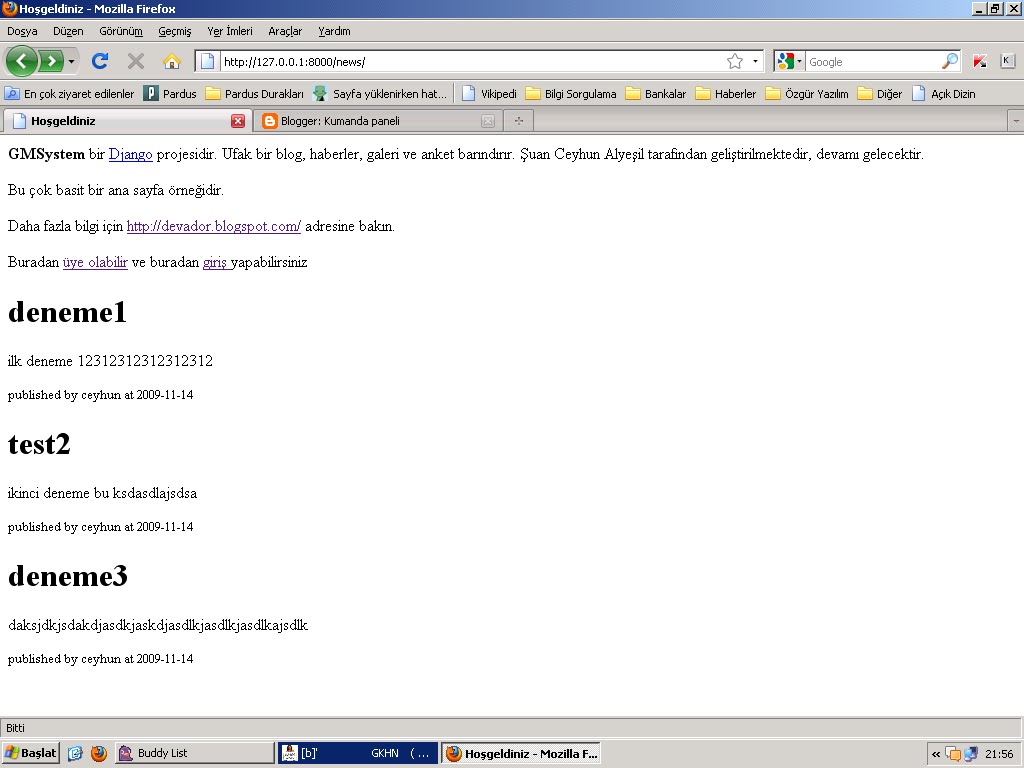
Task: Open the Vikipedi bookmark
Action: [x=489, y=93]
